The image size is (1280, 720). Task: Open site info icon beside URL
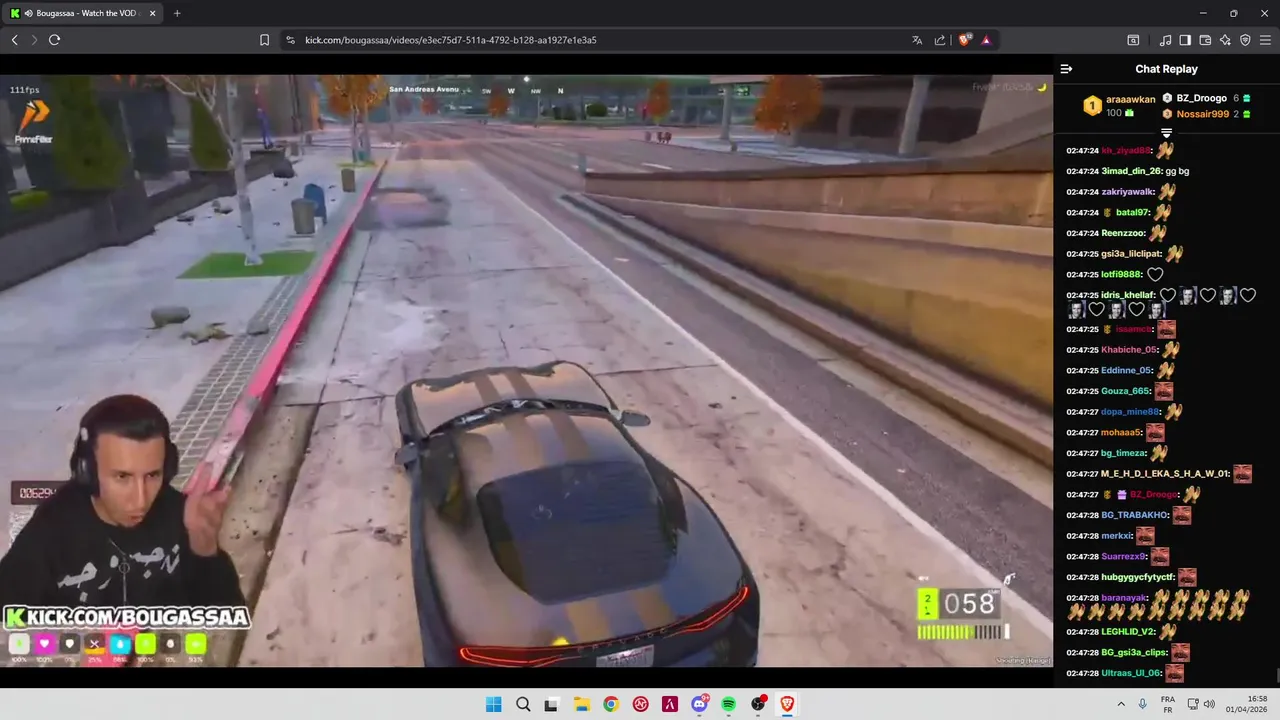pos(290,40)
